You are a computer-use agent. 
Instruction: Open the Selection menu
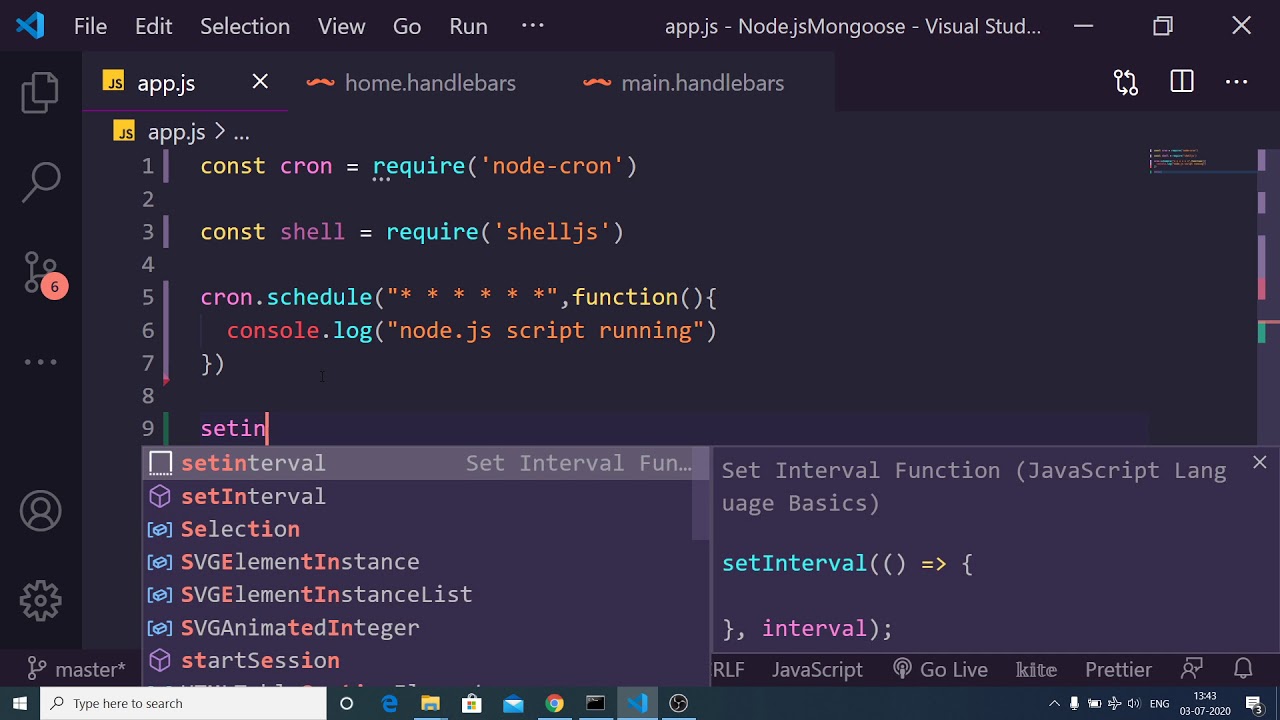(x=244, y=26)
